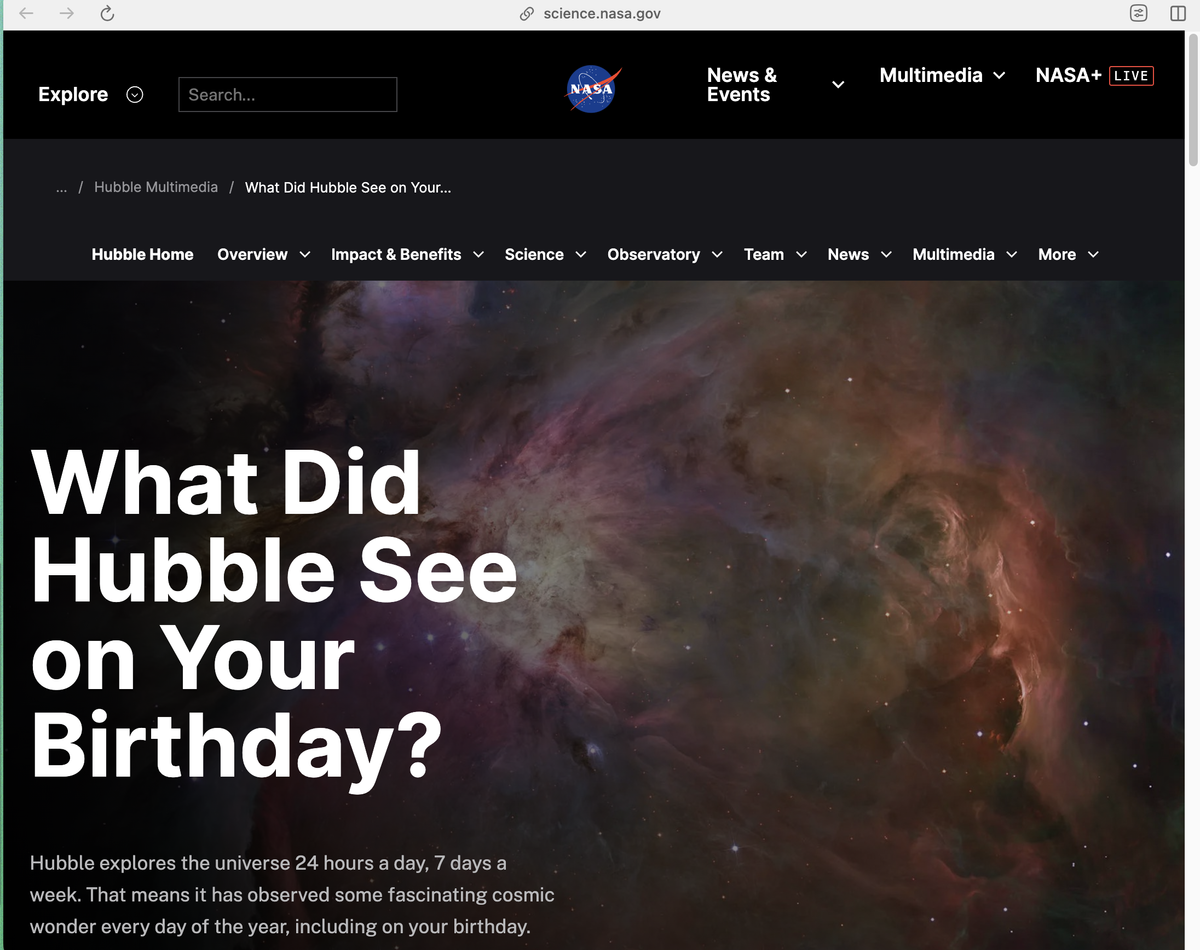The height and width of the screenshot is (950, 1200).
Task: Expand the Team chevron
Action: point(801,255)
